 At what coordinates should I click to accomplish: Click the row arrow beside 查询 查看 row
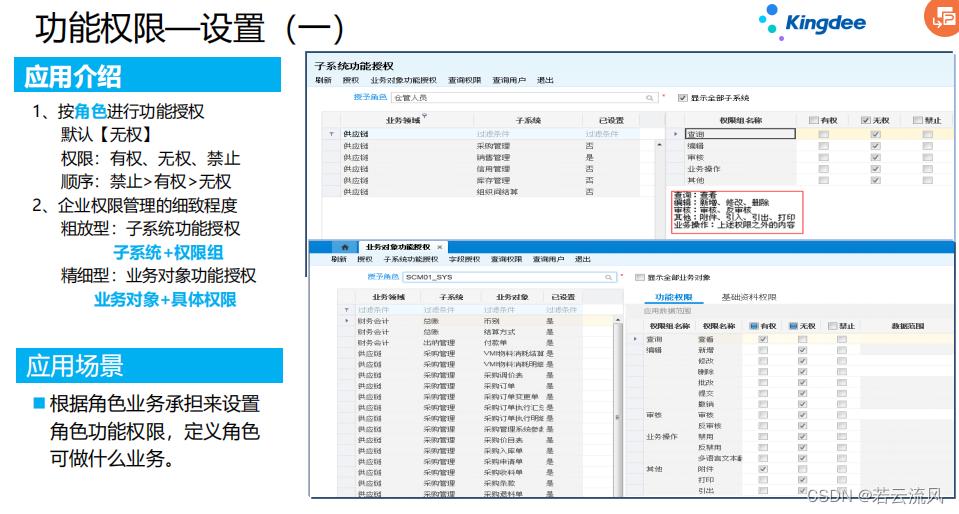click(x=635, y=339)
